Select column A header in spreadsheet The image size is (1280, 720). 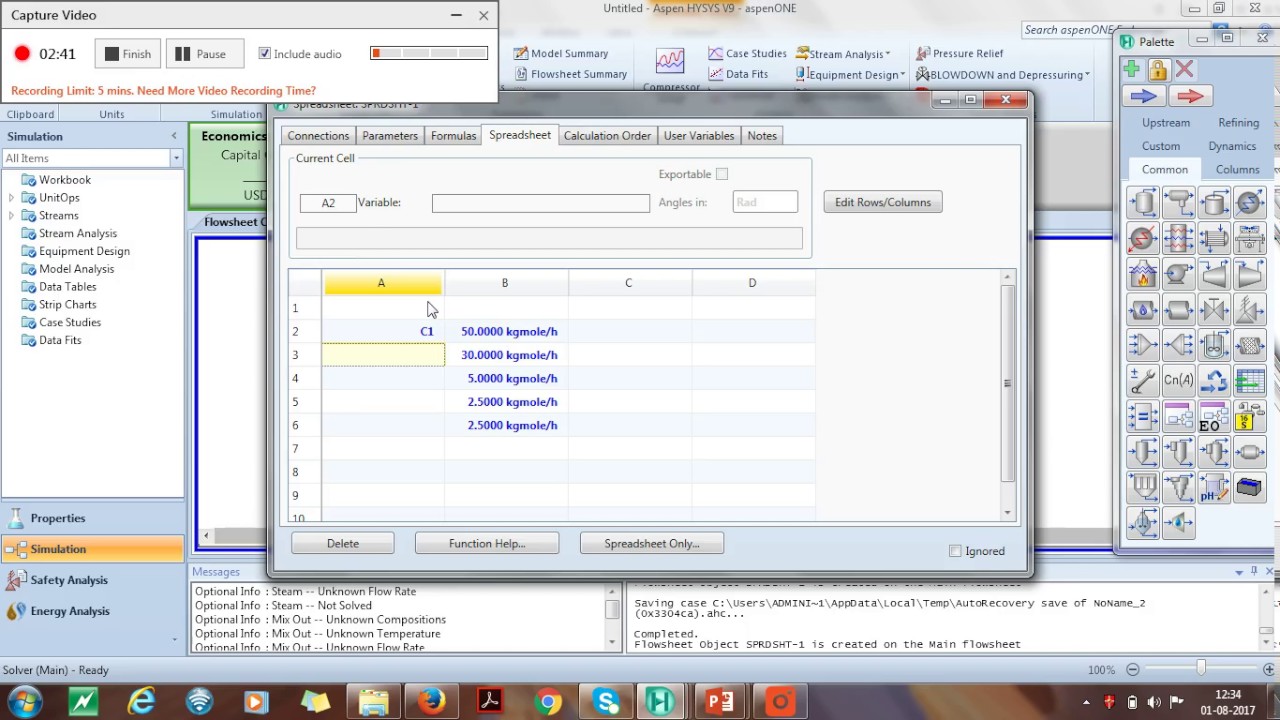tap(382, 283)
